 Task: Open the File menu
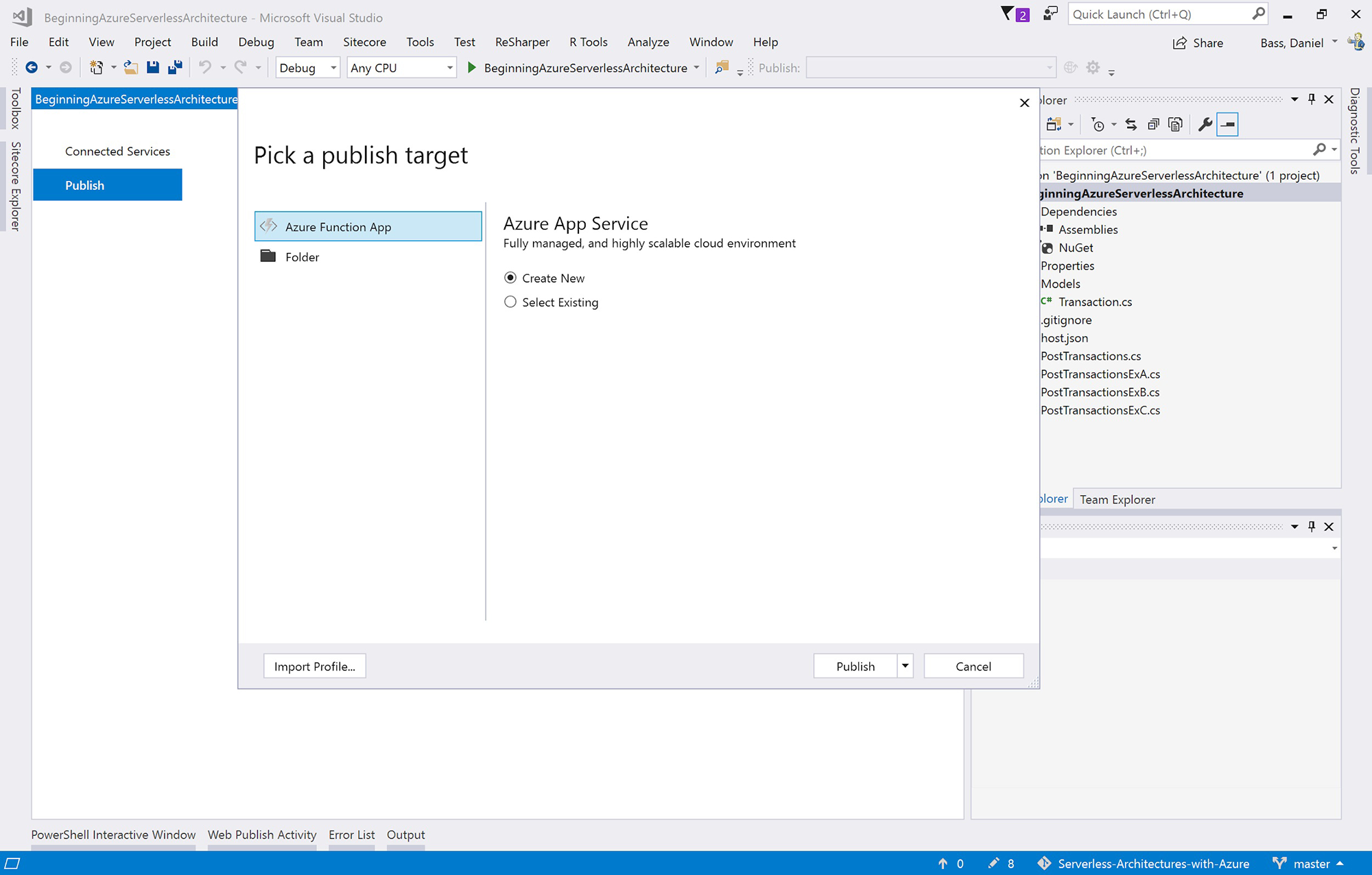tap(19, 42)
